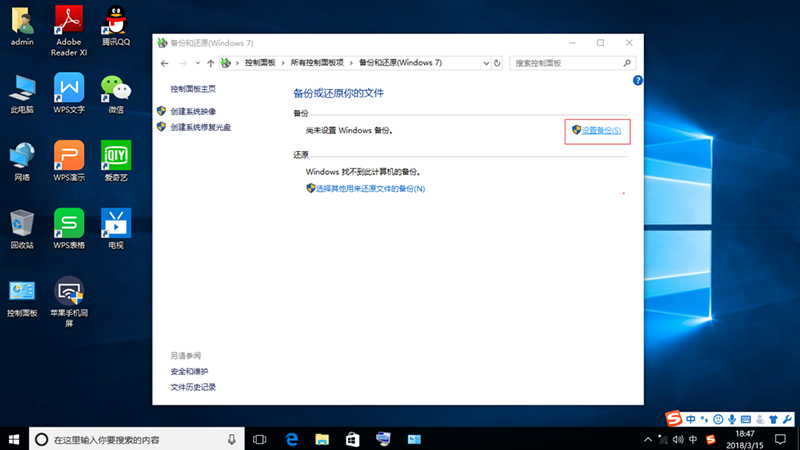Click the taskbar search box

click(137, 439)
